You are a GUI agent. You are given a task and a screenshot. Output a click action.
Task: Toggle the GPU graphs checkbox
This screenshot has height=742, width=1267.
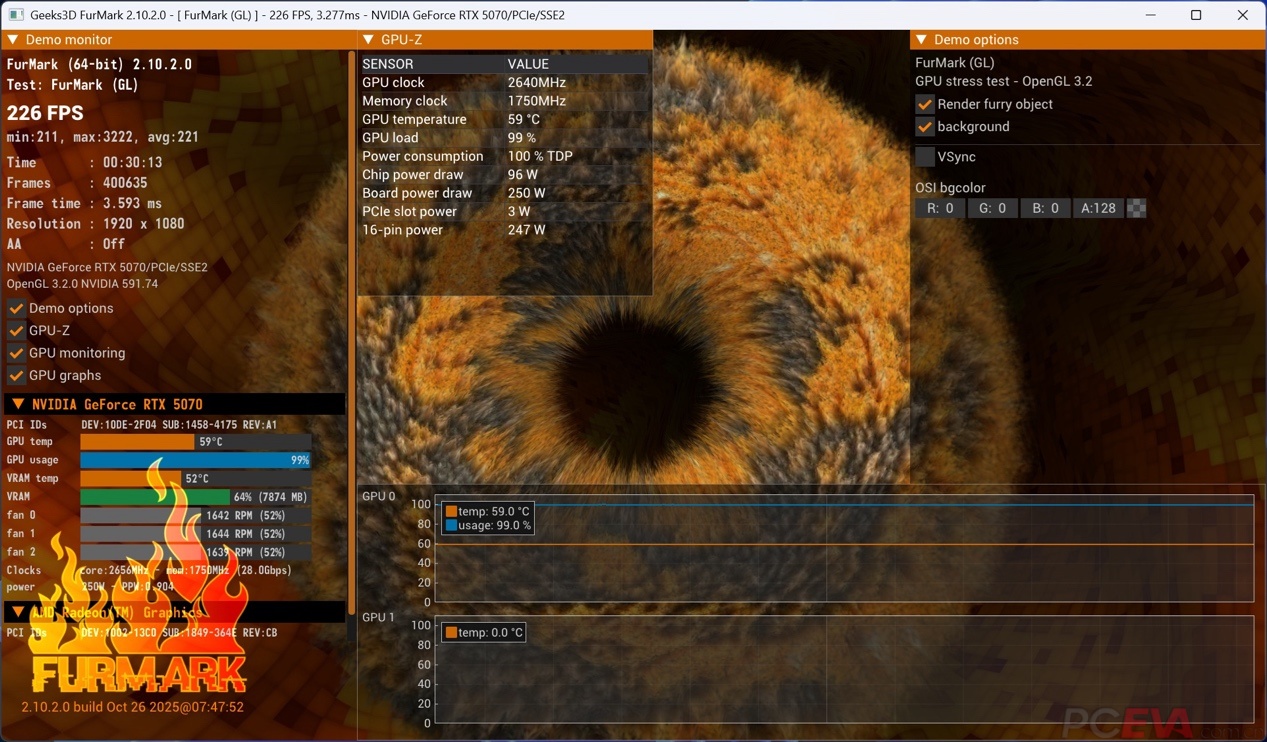16,375
